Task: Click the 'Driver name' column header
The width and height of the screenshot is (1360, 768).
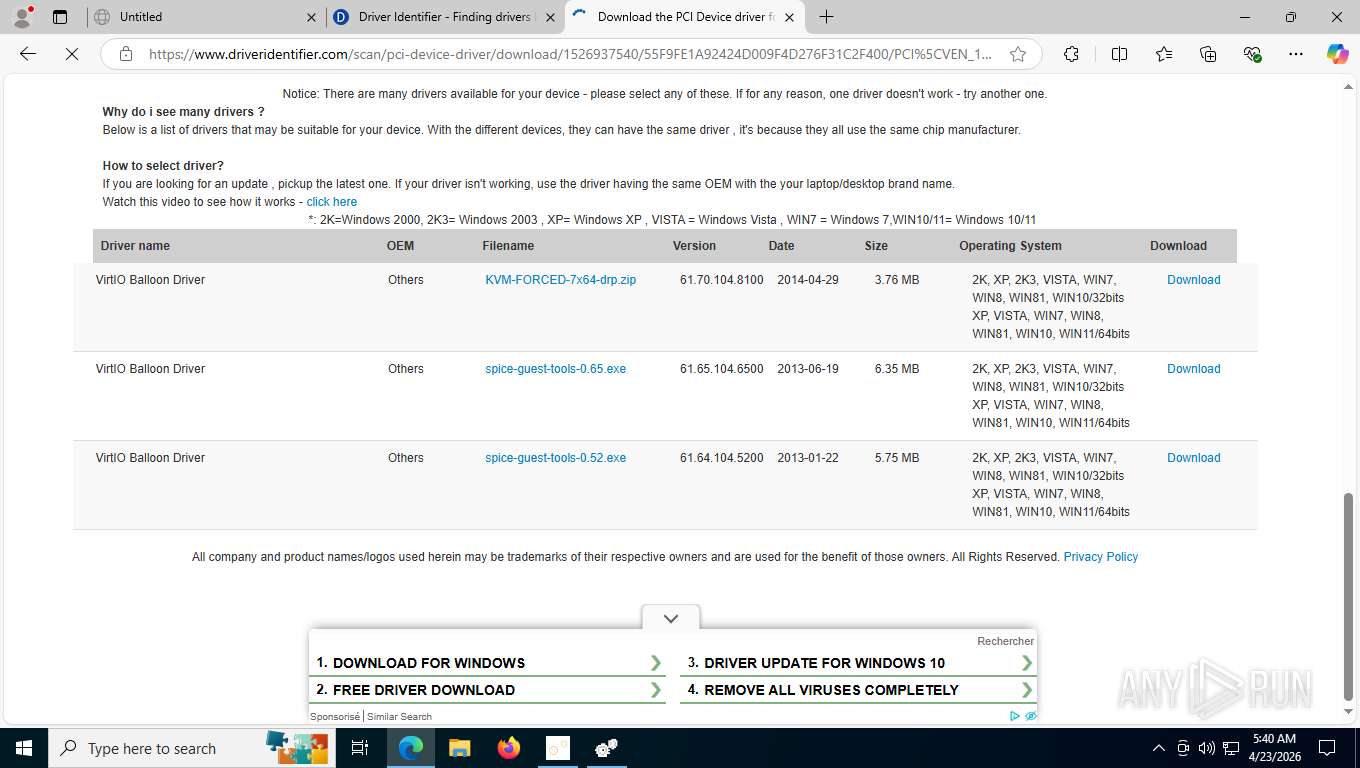Action: tap(135, 246)
